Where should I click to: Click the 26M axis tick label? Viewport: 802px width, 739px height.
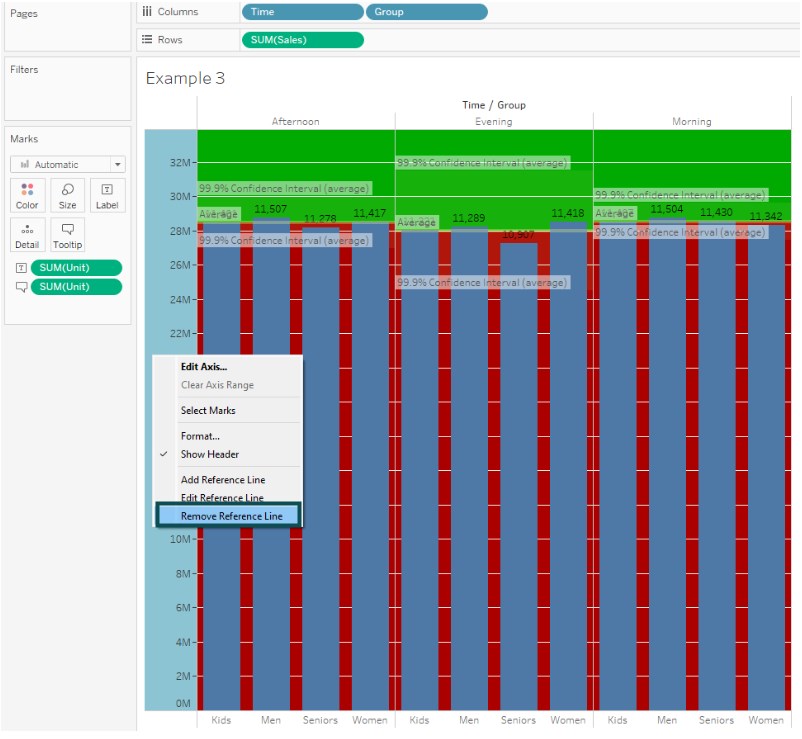pyautogui.click(x=180, y=265)
